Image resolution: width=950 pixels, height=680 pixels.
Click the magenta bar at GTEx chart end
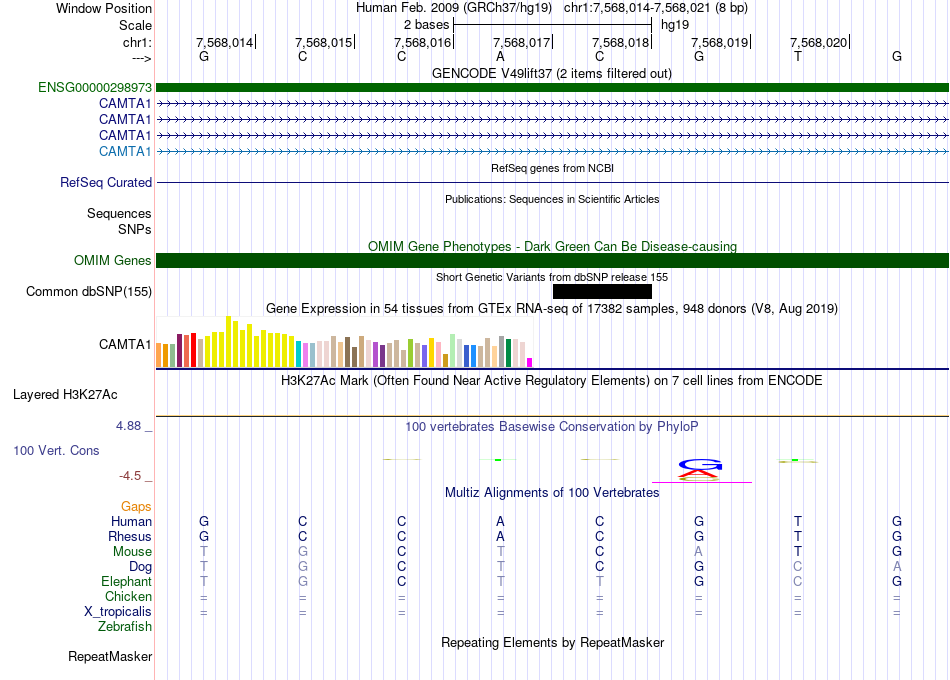[530, 362]
